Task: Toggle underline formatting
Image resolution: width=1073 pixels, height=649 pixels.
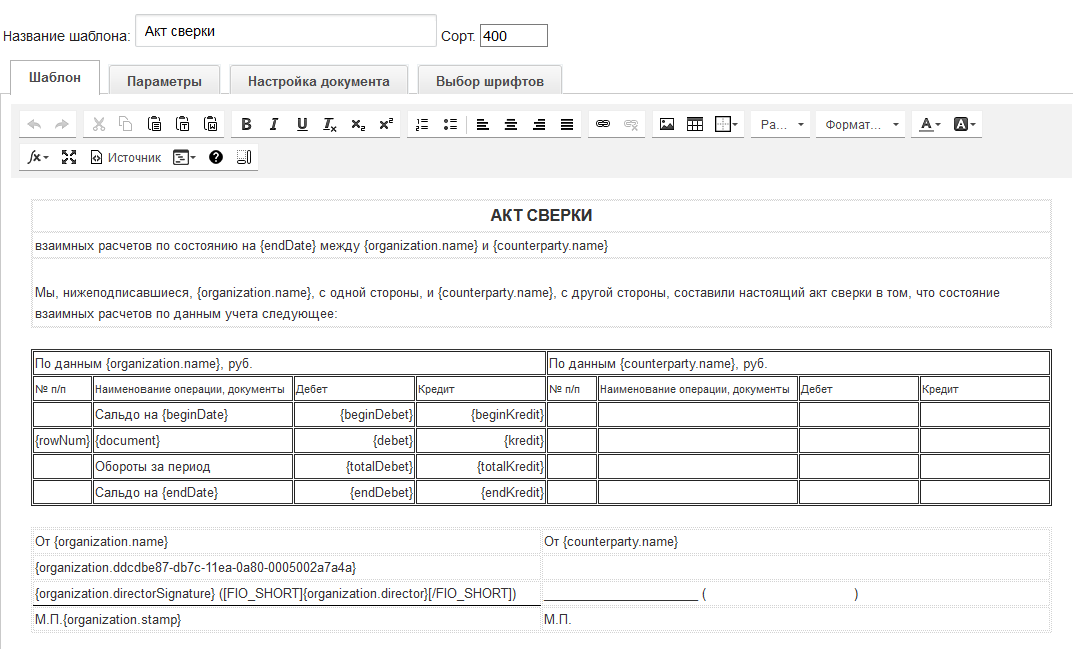Action: tap(301, 125)
